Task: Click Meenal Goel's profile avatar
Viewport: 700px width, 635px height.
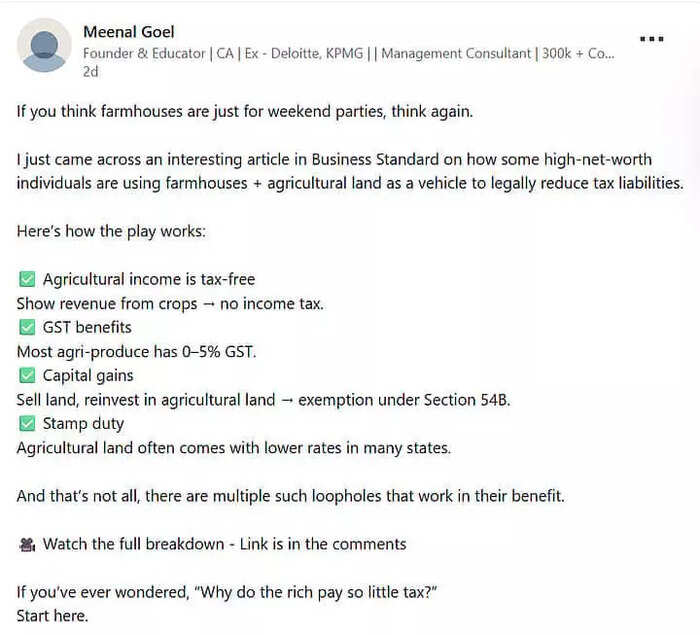Action: 44,45
